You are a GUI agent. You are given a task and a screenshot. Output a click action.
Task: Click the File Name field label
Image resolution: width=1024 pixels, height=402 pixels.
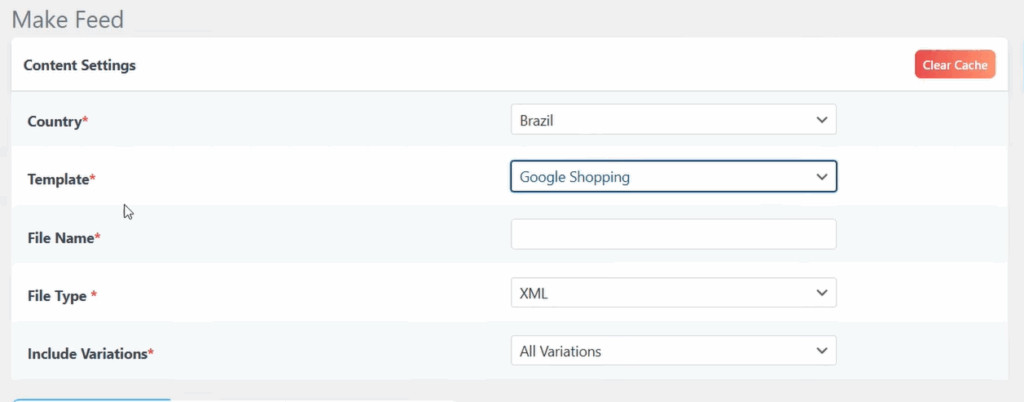(61, 238)
